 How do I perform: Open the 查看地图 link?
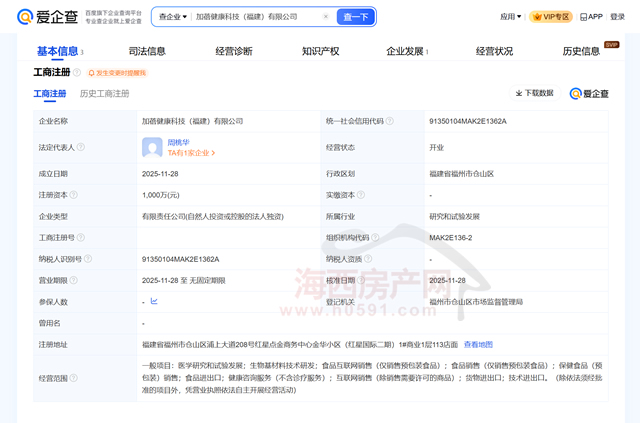coord(478,344)
